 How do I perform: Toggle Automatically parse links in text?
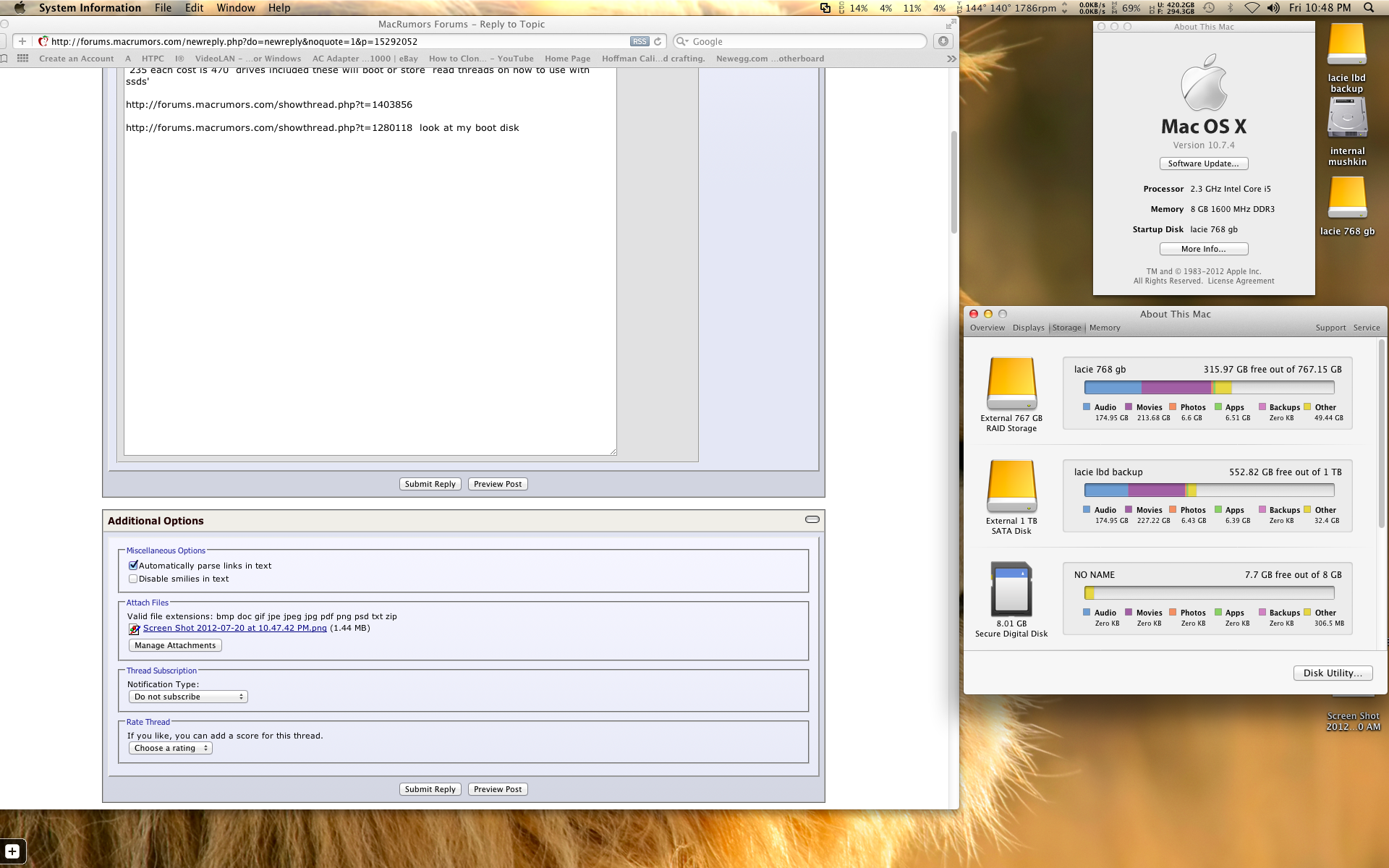click(133, 566)
